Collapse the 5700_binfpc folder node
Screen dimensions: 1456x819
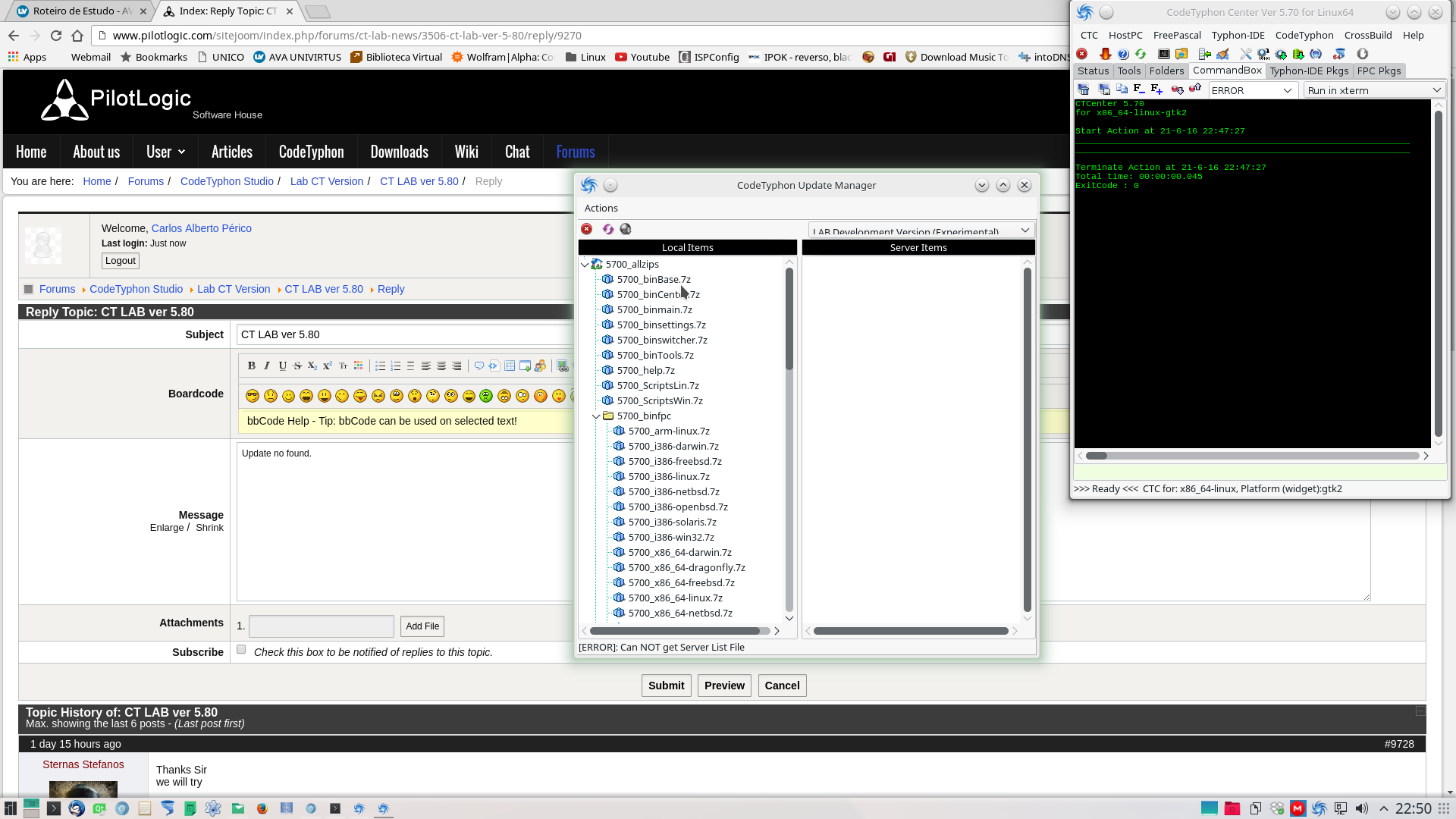click(596, 416)
